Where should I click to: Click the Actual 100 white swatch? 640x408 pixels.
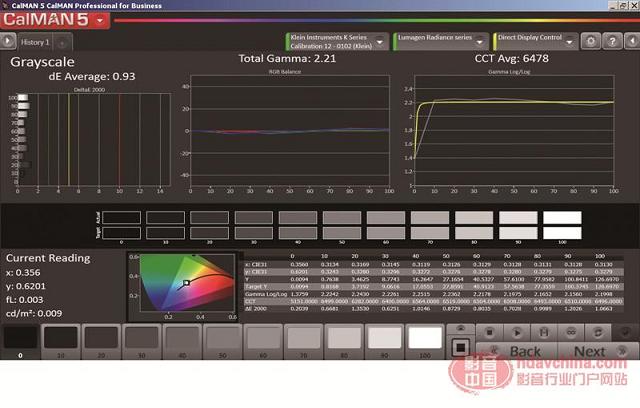562,217
